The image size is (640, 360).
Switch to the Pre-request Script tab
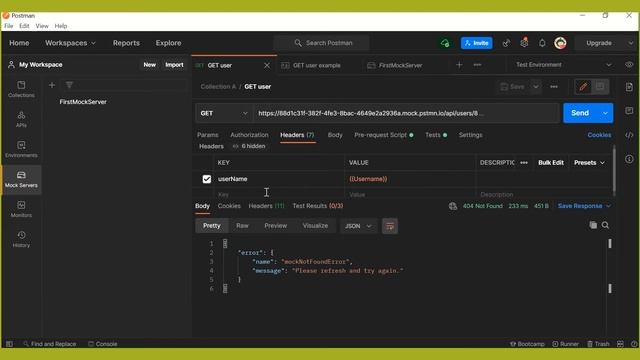click(383, 135)
